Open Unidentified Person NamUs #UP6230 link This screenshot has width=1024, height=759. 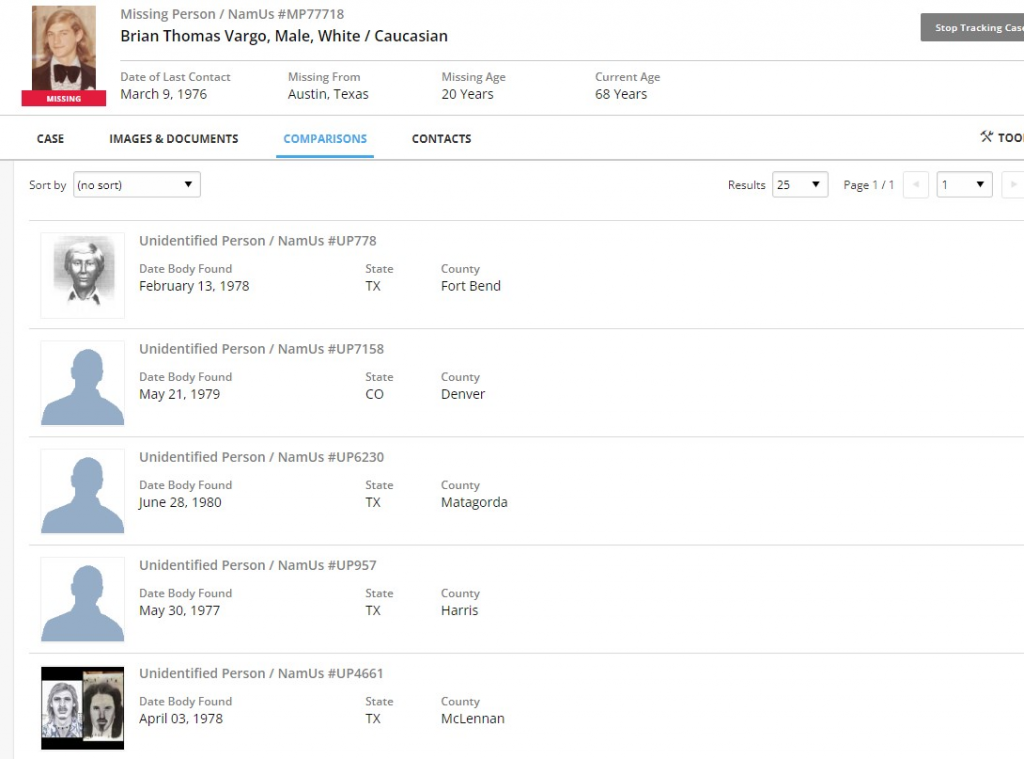click(261, 457)
